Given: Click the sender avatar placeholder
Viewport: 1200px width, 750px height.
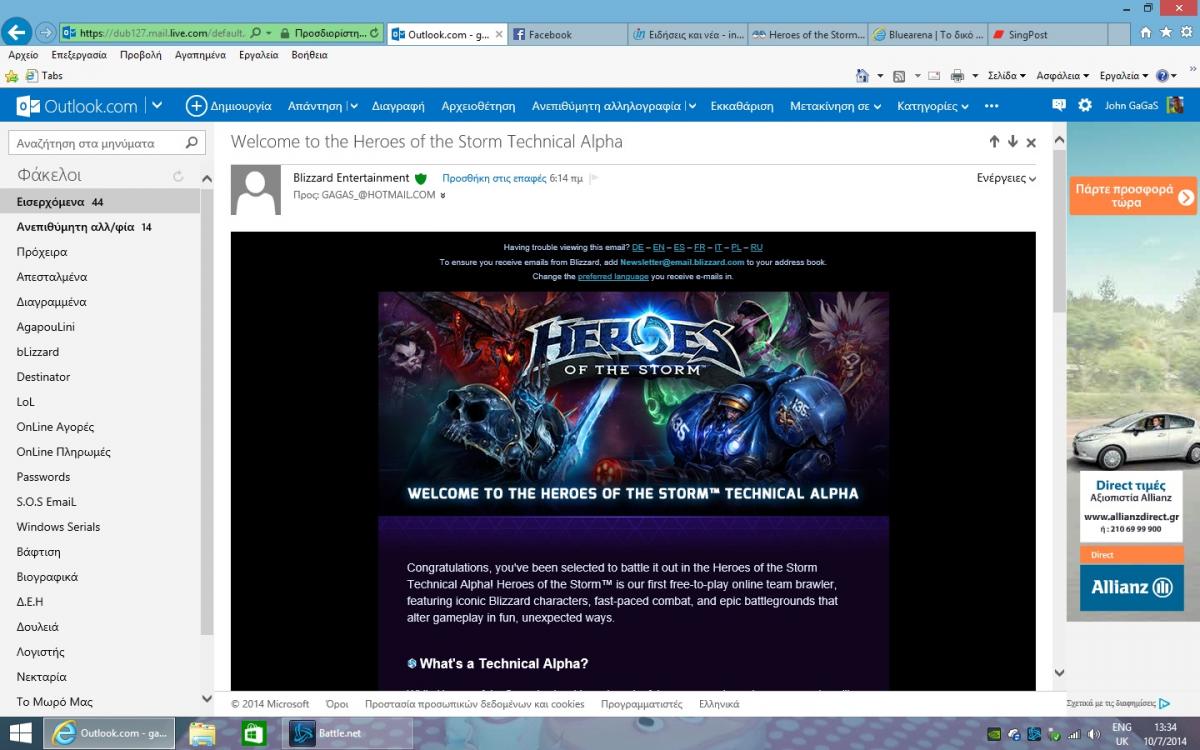Looking at the screenshot, I should pos(256,190).
